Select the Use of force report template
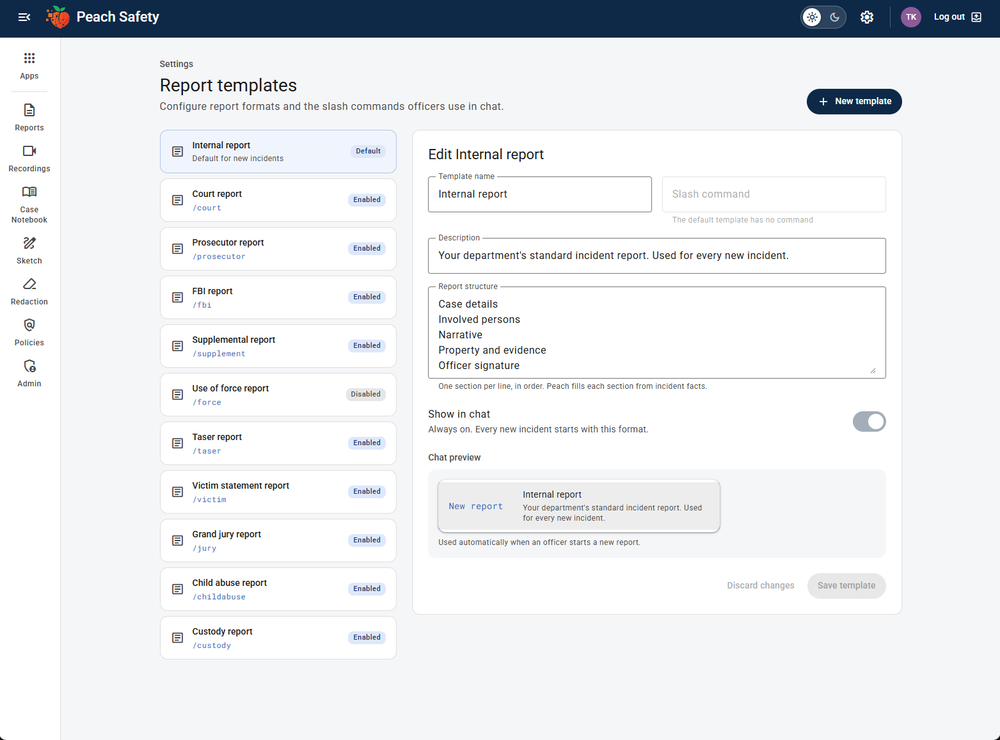This screenshot has height=740, width=1000. (x=278, y=395)
